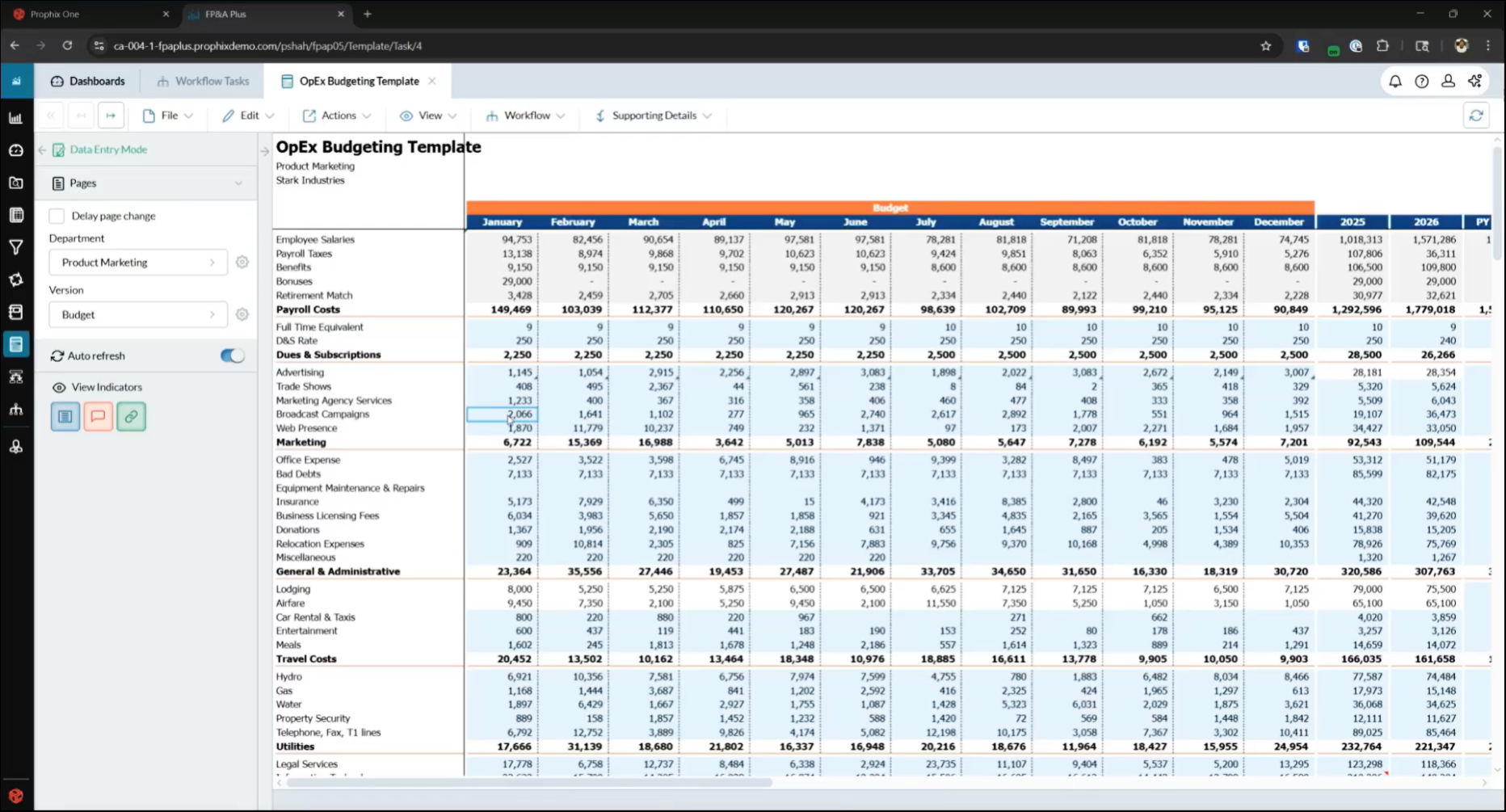Click Data Entry Mode link
1506x812 pixels.
pos(107,149)
